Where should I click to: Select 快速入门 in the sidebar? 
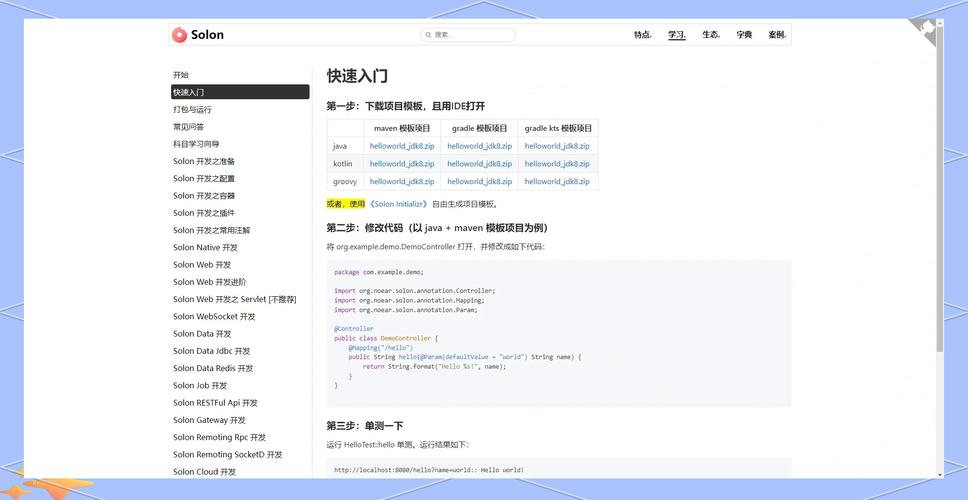240,92
